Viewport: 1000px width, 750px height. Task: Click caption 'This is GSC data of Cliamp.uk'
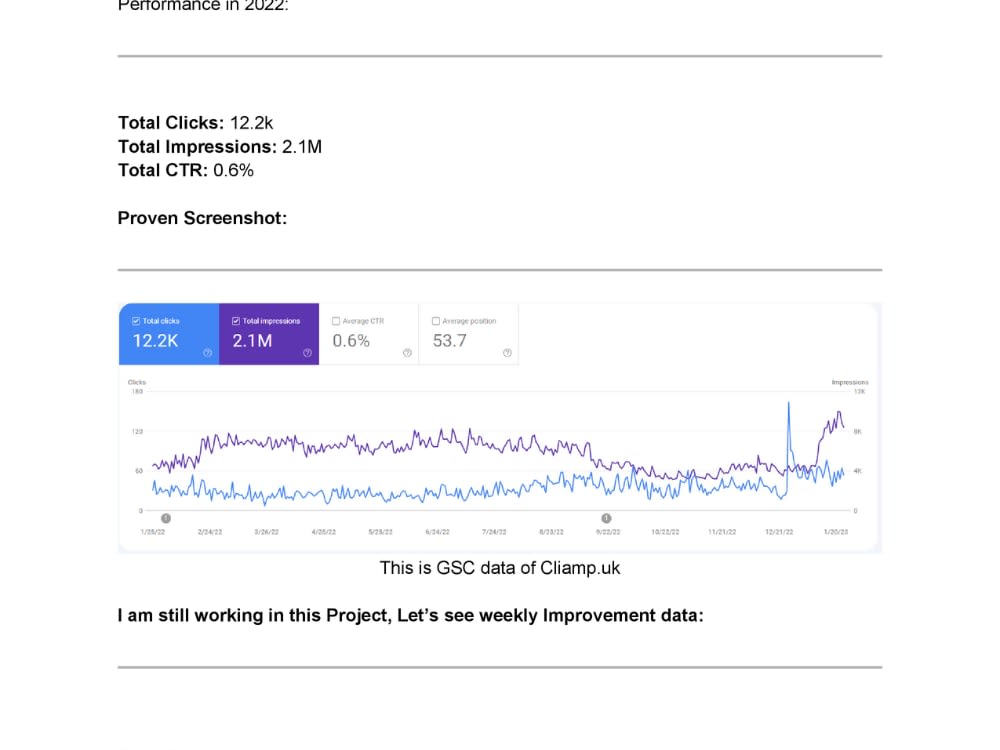tap(500, 568)
